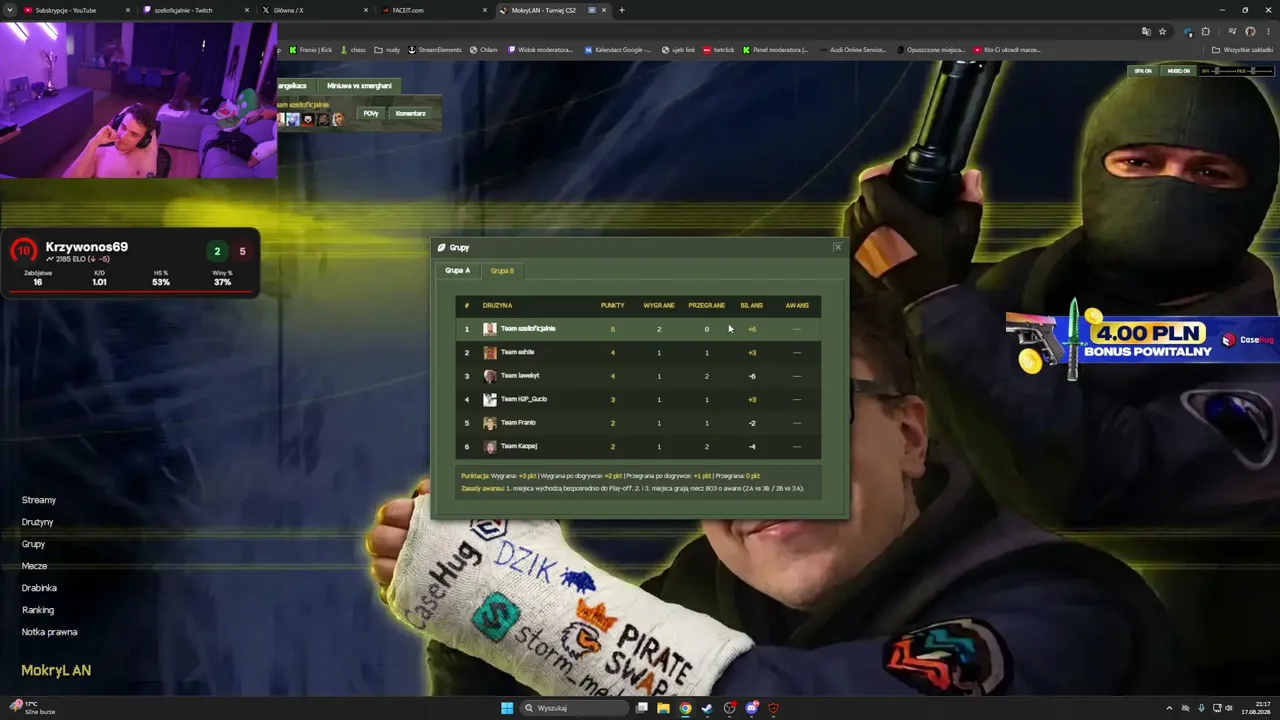Open the browser profile avatar
This screenshot has height=720, width=1280.
(x=1250, y=31)
